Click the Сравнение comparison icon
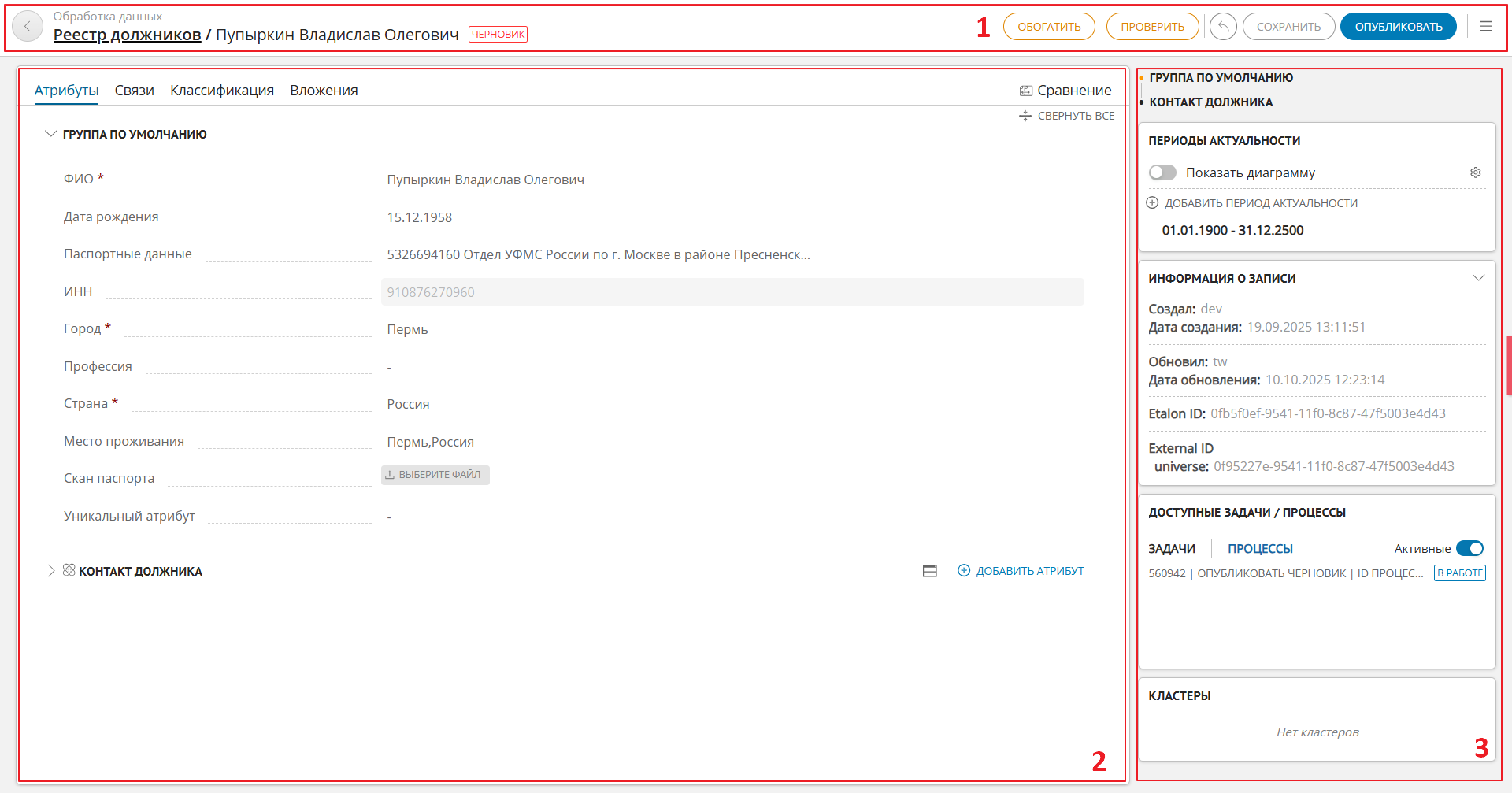This screenshot has width=1512, height=793. pyautogui.click(x=1026, y=91)
